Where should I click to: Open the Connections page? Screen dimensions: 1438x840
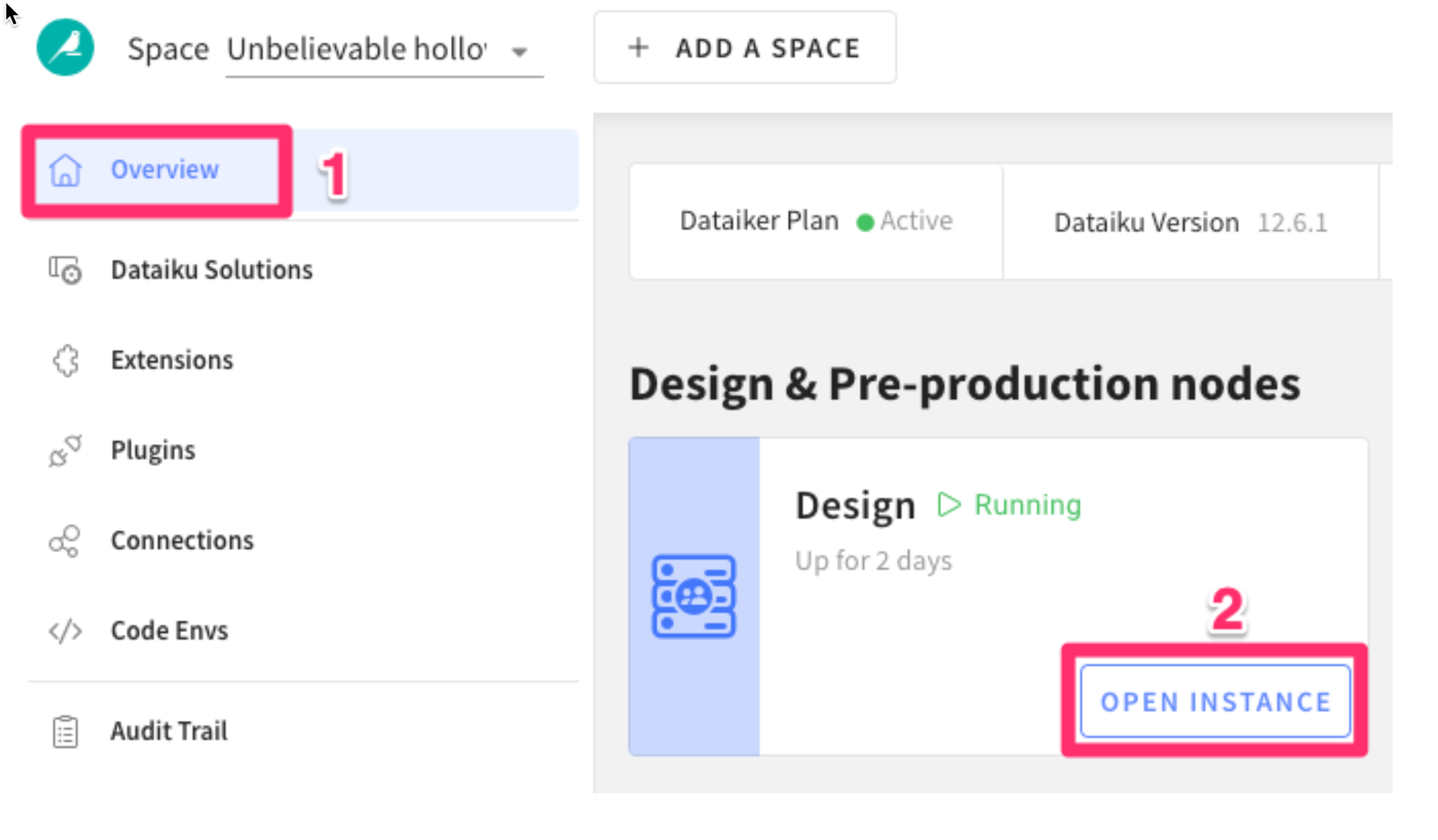182,541
